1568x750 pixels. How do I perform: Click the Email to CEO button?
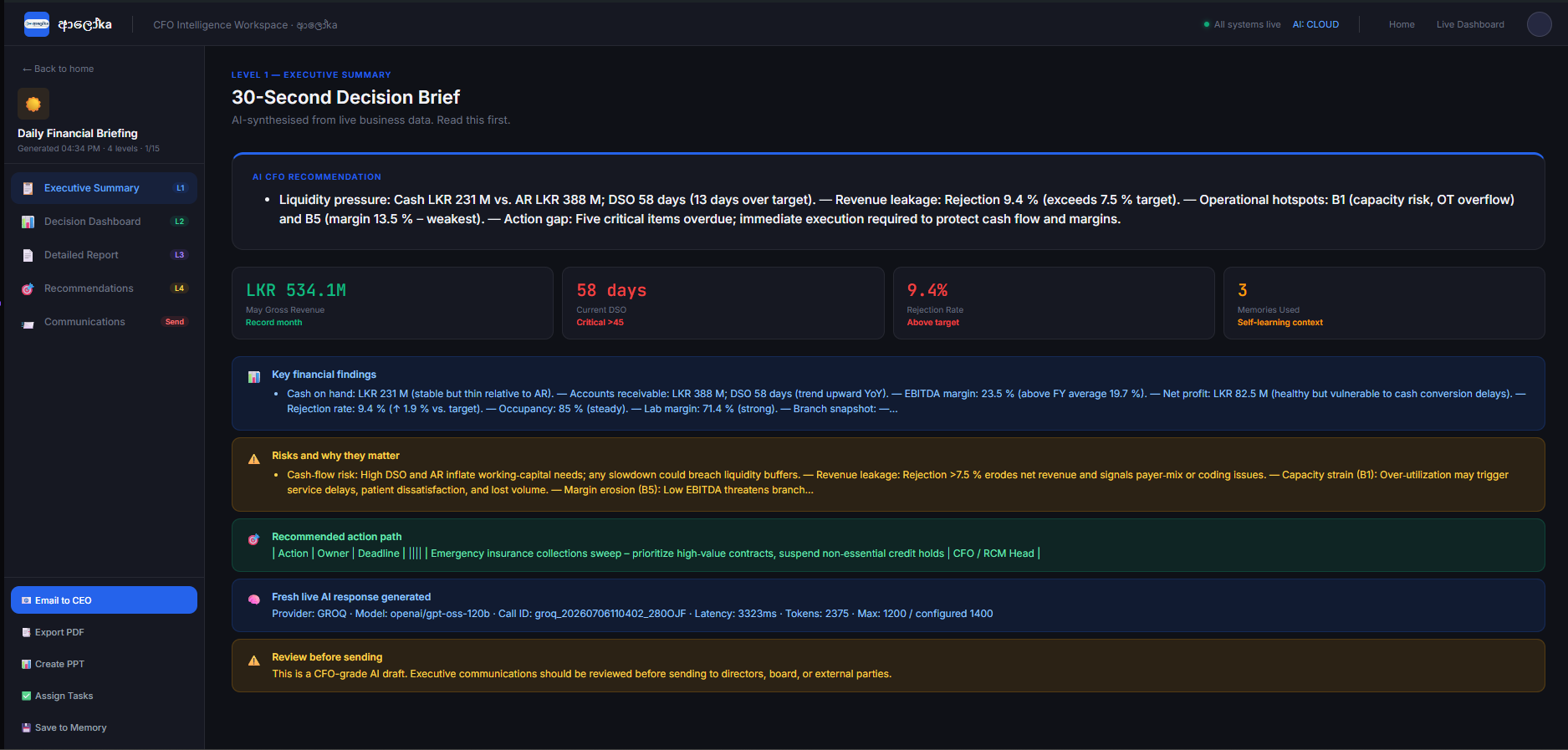pos(104,600)
